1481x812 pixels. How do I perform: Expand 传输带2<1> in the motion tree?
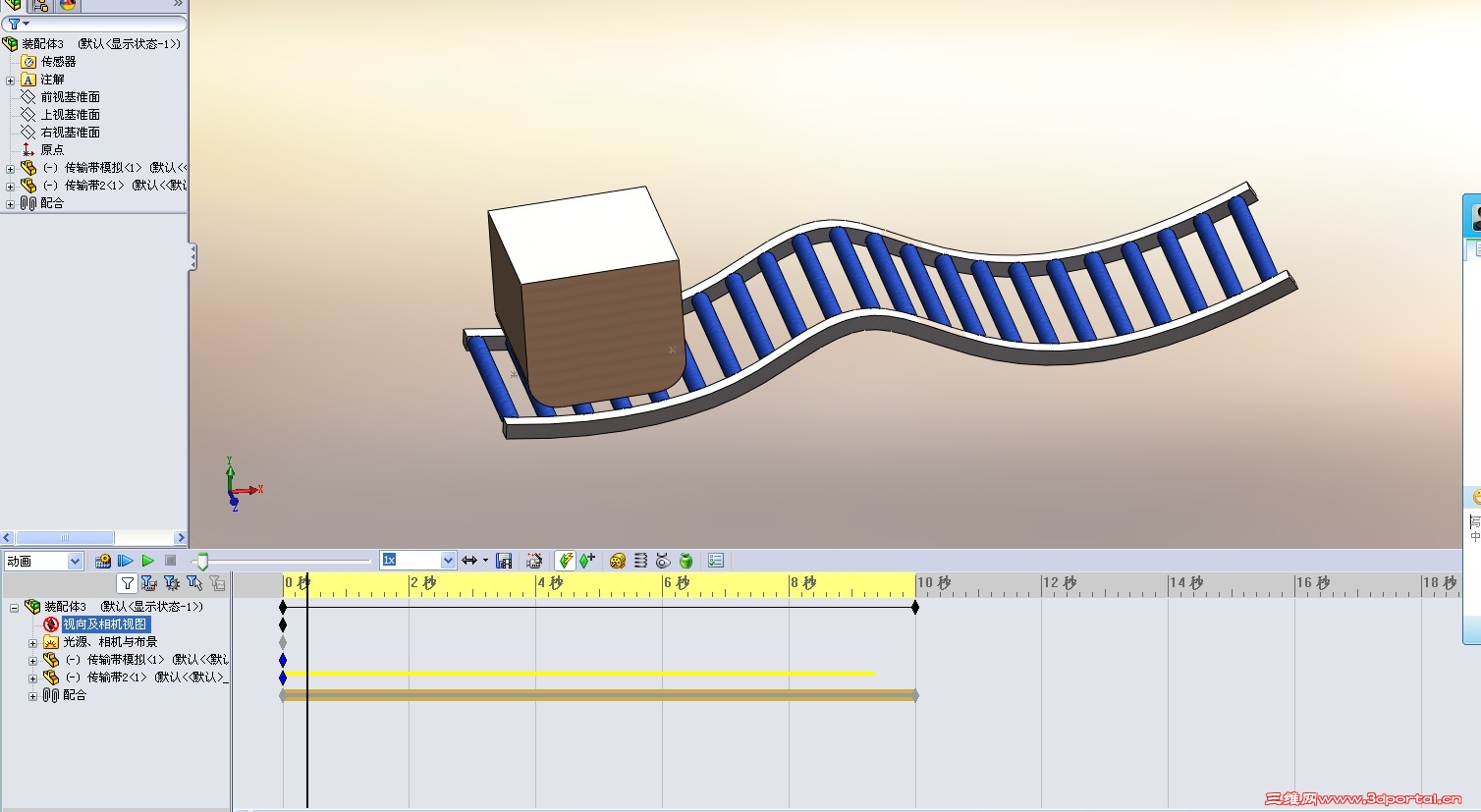[x=32, y=678]
